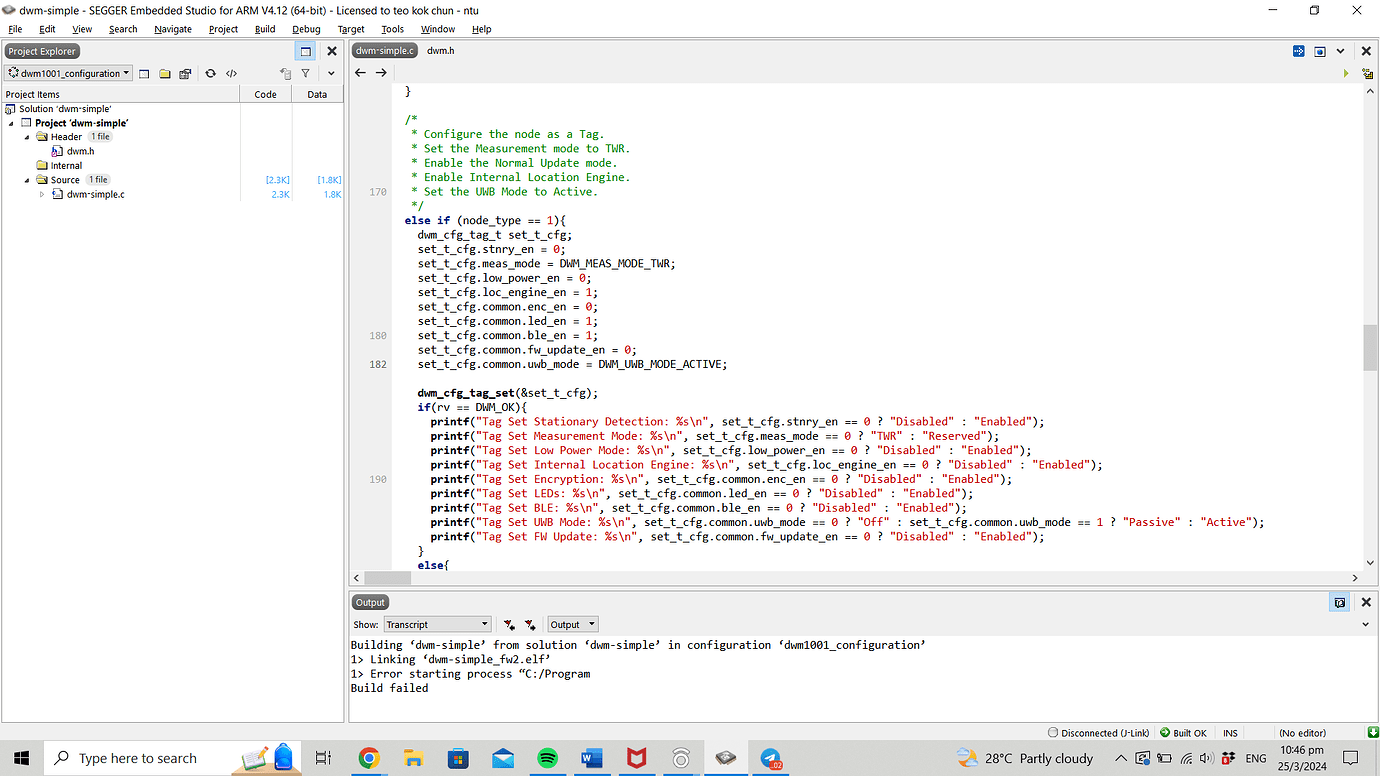Open Project Explorer options chevron menu
Image resolution: width=1380 pixels, height=776 pixels.
click(332, 73)
